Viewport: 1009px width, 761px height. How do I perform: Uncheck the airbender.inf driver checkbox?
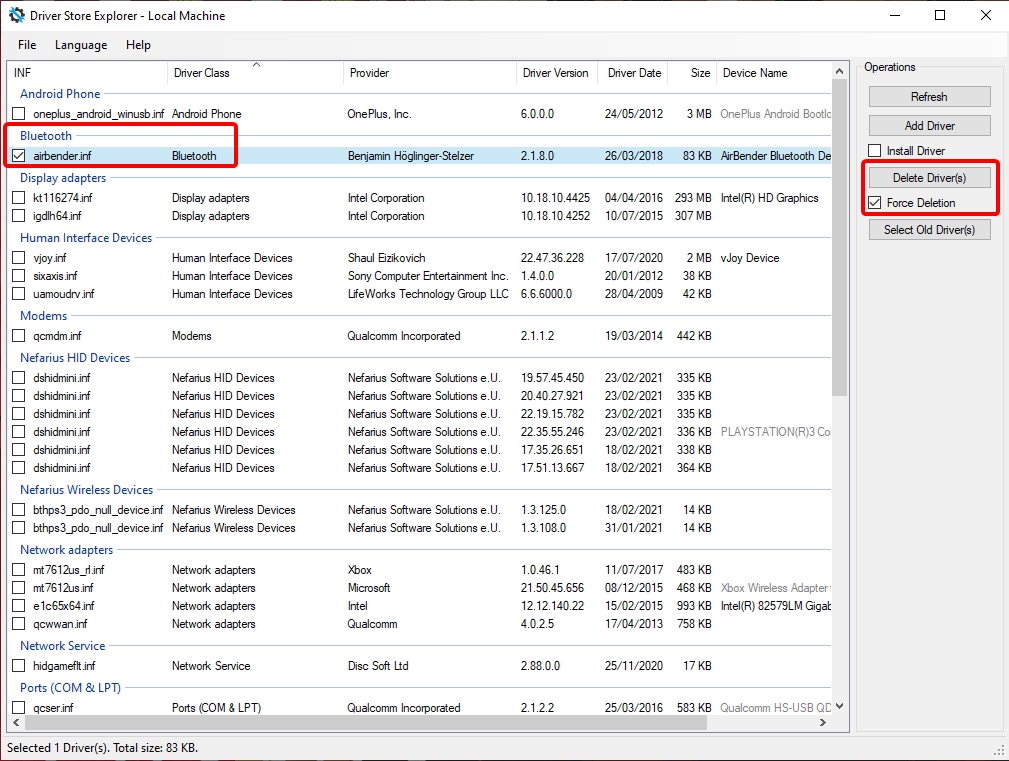pos(19,156)
